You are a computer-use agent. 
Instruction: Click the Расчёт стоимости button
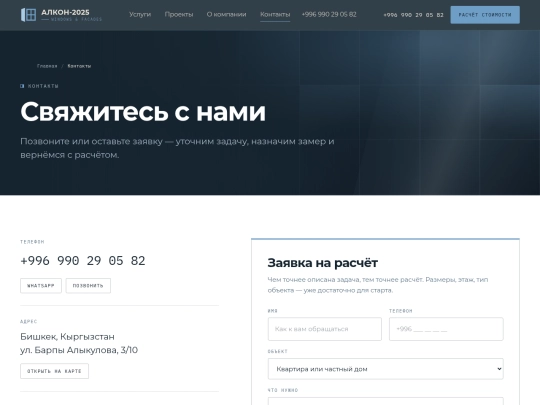[485, 15]
